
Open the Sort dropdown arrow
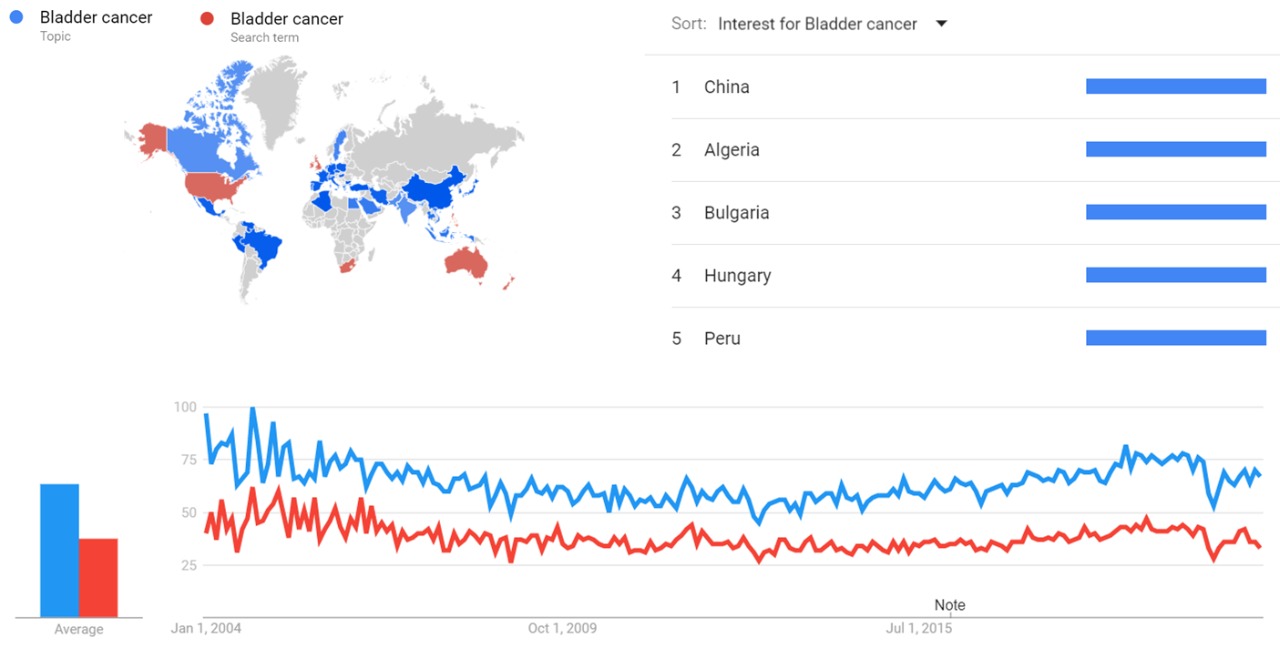(x=941, y=24)
